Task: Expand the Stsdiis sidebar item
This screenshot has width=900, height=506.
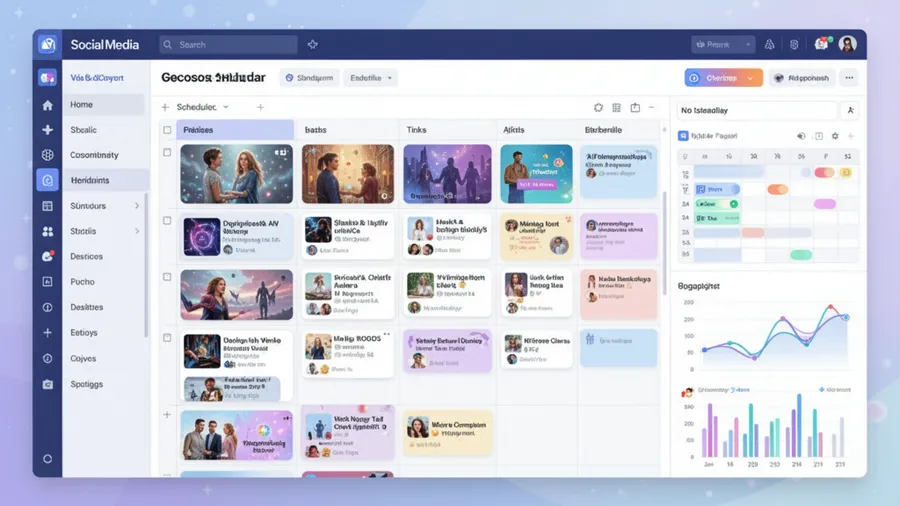Action: [137, 231]
